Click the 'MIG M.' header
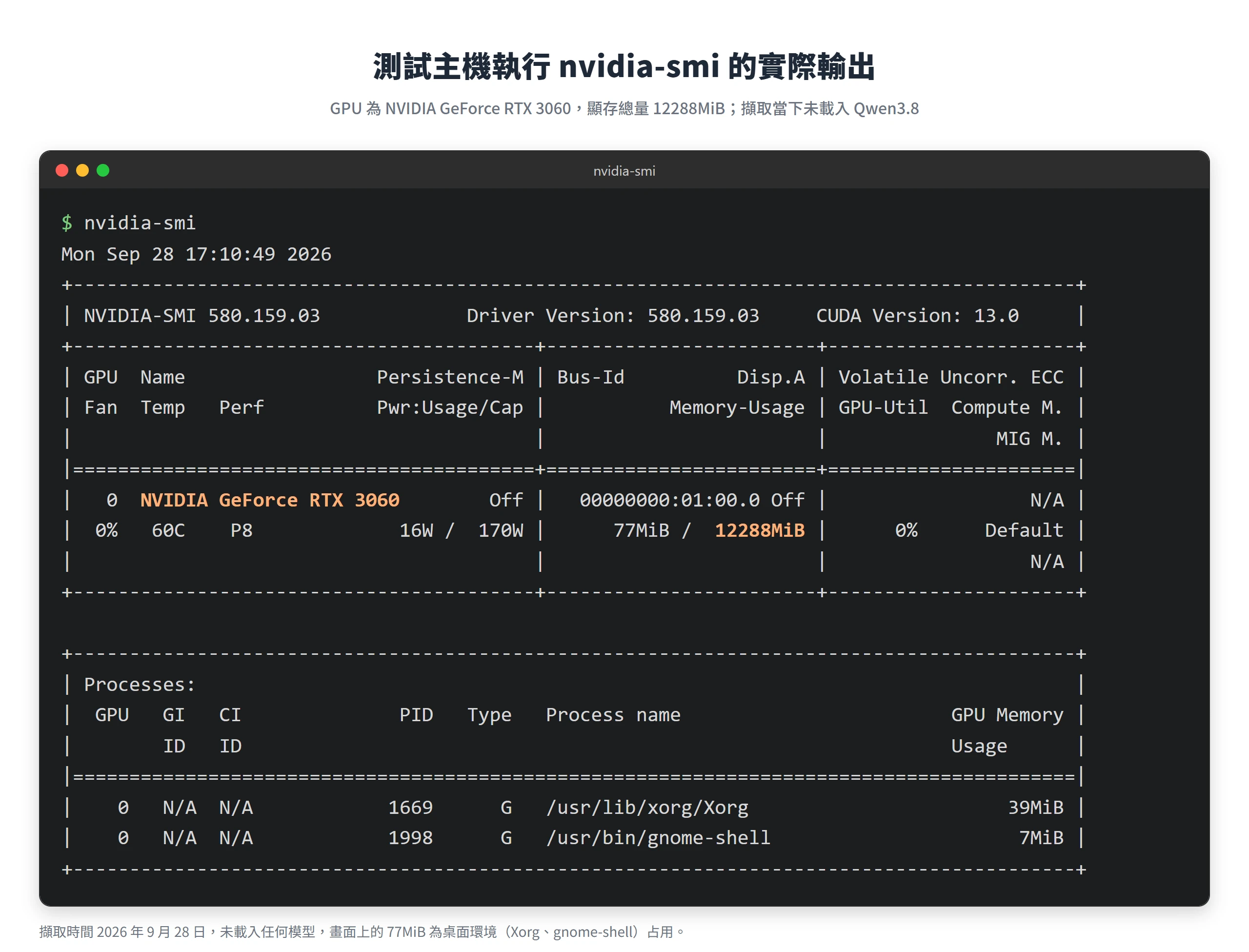 click(x=1030, y=439)
